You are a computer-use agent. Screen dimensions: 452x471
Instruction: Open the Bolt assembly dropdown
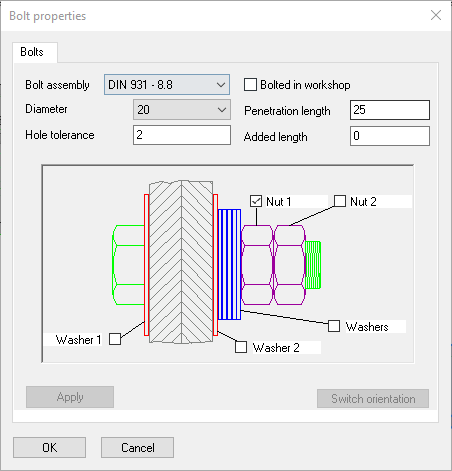pos(167,85)
